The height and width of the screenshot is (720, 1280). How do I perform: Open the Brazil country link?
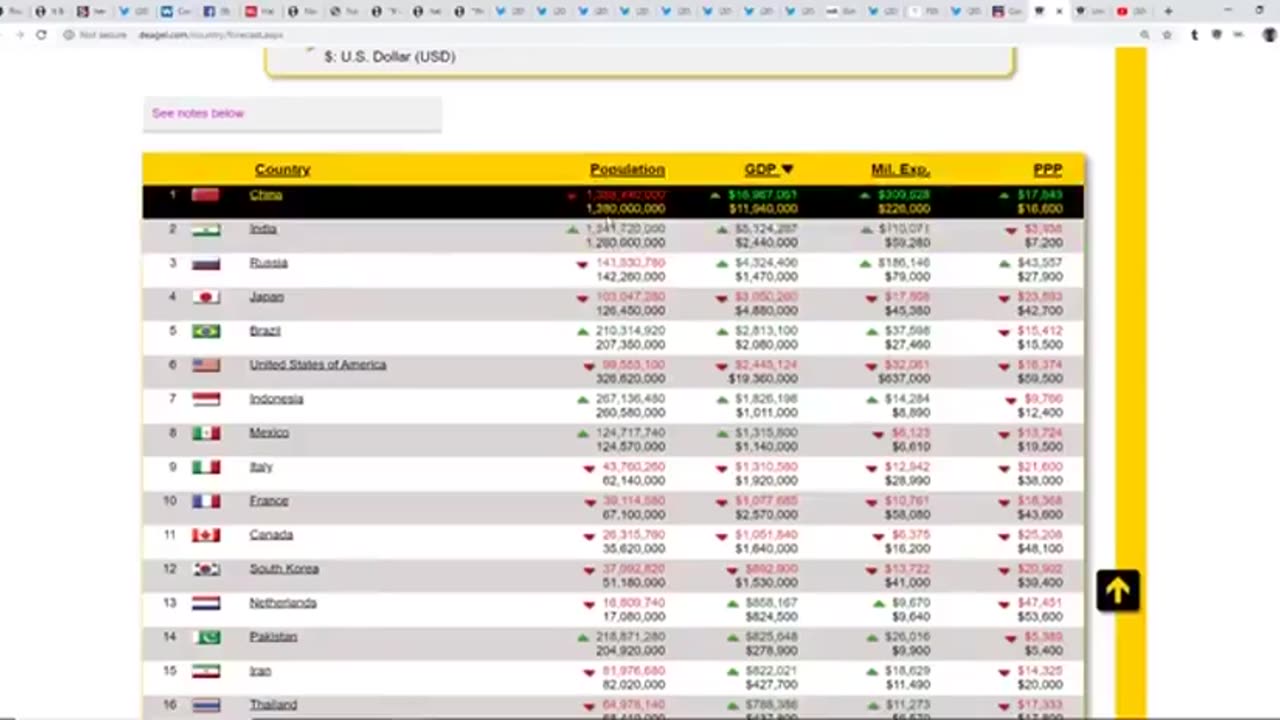(x=265, y=331)
